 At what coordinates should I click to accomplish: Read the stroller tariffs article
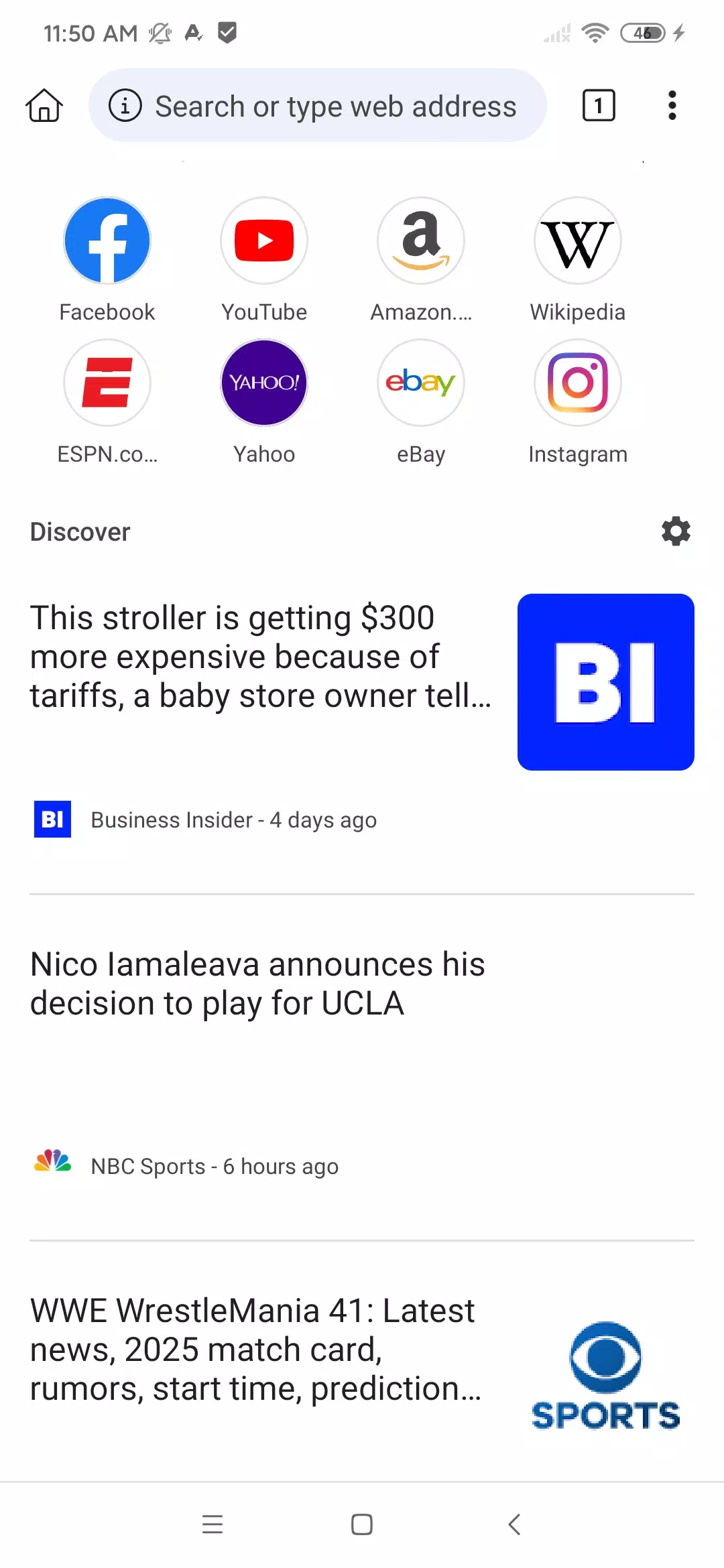[x=261, y=657]
